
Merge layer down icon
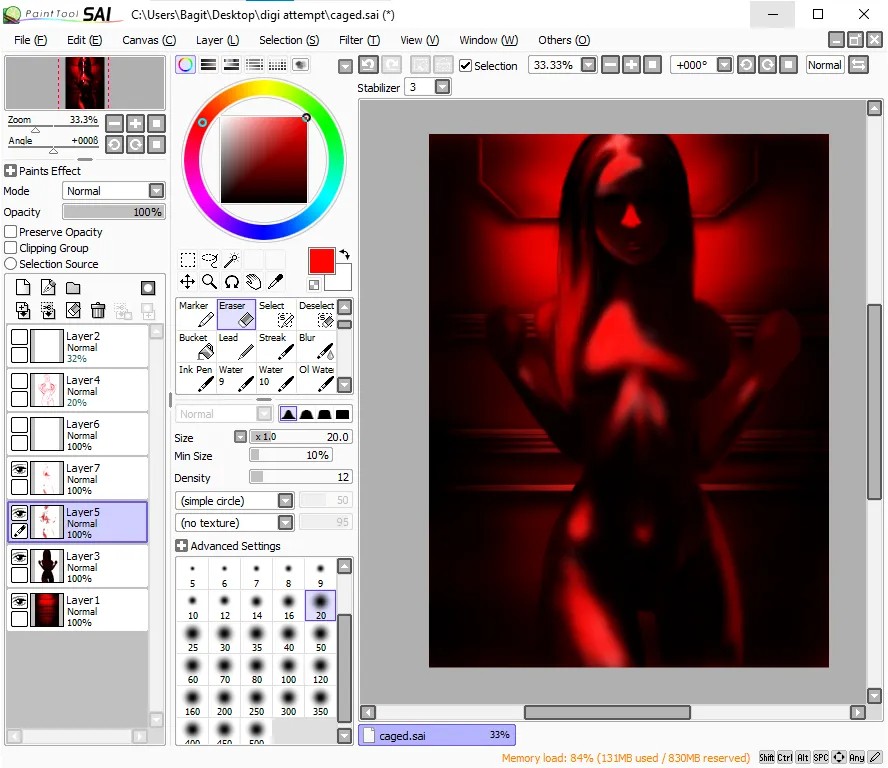coord(23,310)
